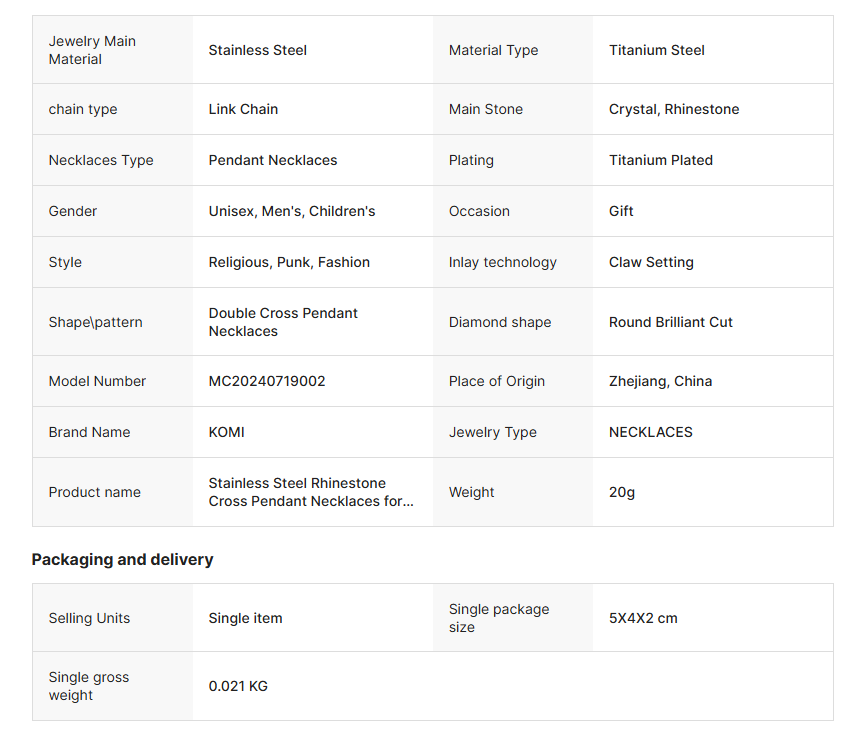Click the Packaging and delivery heading
Screen dimensions: 857x733
(x=122, y=559)
